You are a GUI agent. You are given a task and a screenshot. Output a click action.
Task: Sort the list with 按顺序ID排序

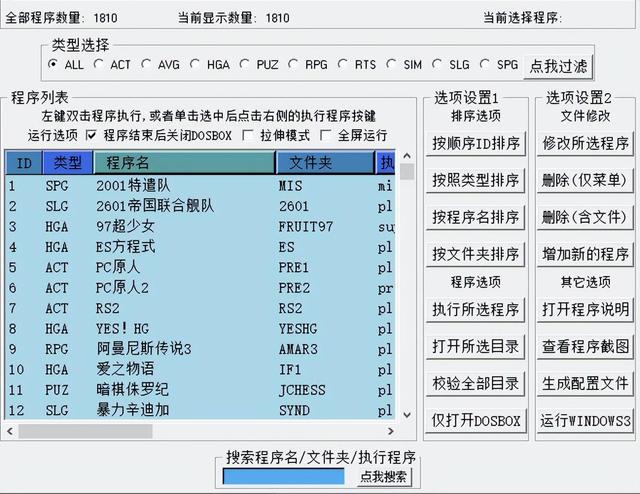pos(476,143)
